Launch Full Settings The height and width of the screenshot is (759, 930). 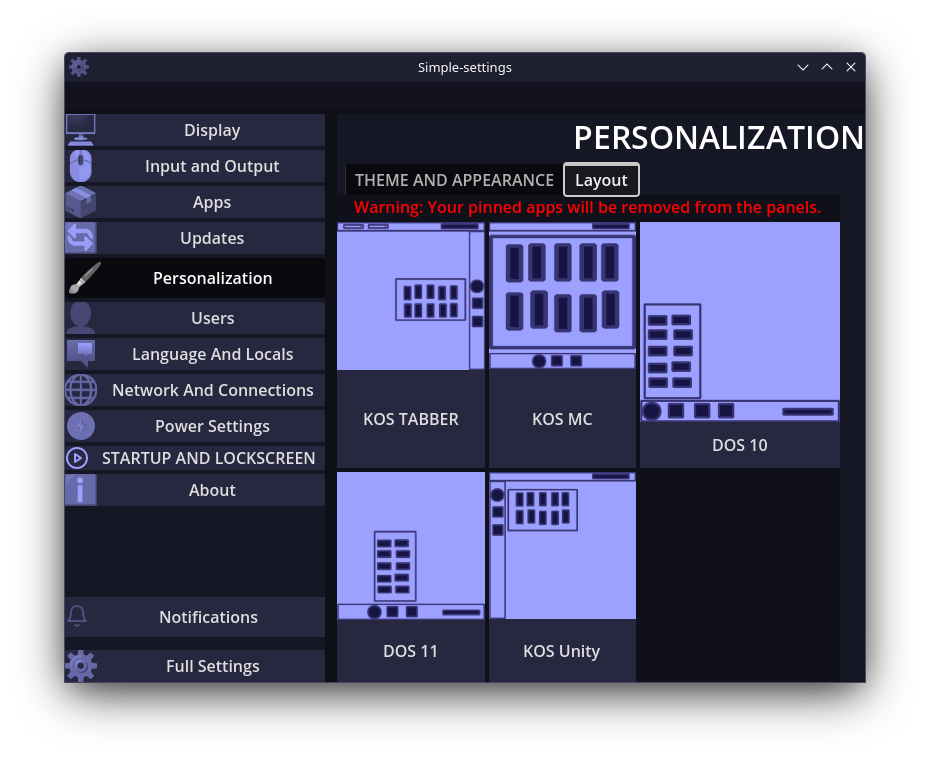click(x=195, y=666)
